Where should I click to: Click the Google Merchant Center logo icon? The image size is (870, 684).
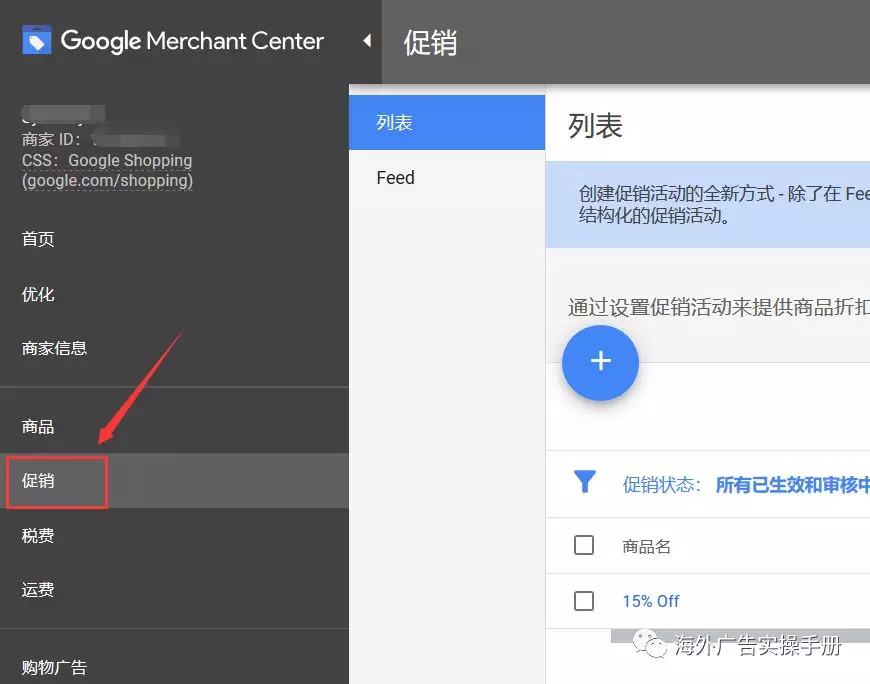37,40
